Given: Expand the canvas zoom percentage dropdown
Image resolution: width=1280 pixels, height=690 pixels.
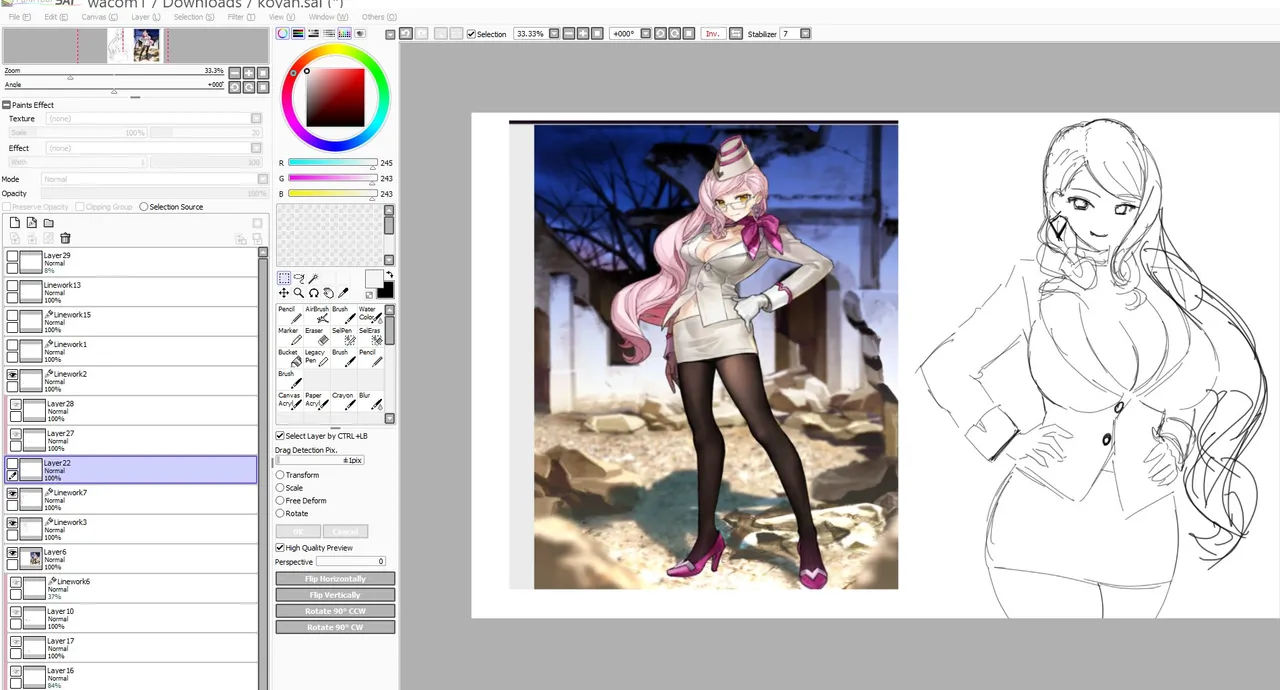Looking at the screenshot, I should tap(554, 34).
